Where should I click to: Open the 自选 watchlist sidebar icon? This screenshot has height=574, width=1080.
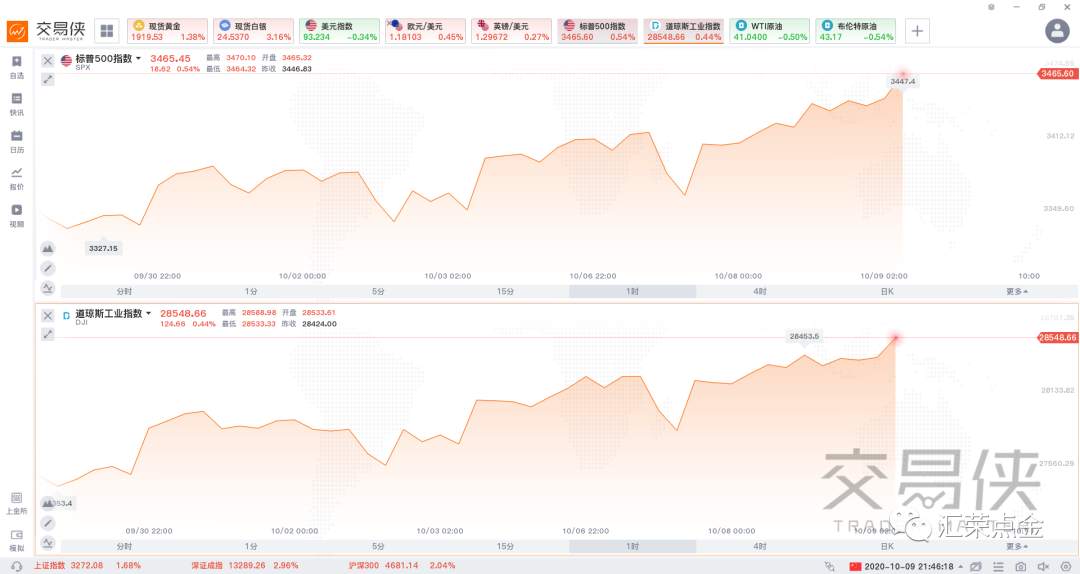pos(17,67)
